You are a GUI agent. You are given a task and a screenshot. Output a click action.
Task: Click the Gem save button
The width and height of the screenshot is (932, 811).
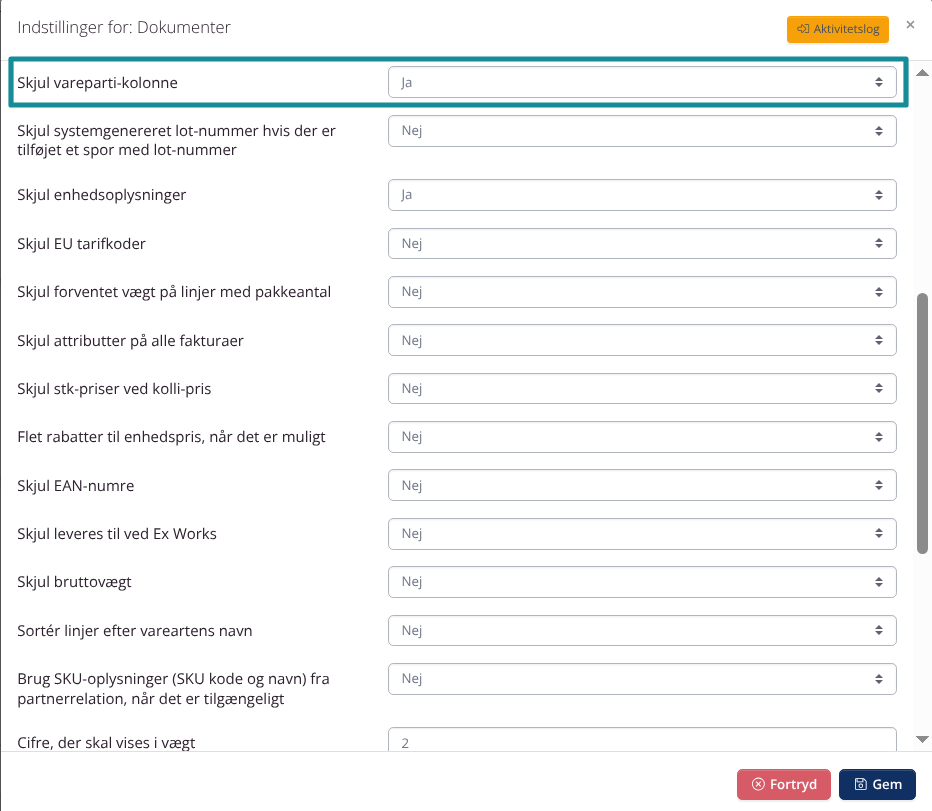[877, 785]
